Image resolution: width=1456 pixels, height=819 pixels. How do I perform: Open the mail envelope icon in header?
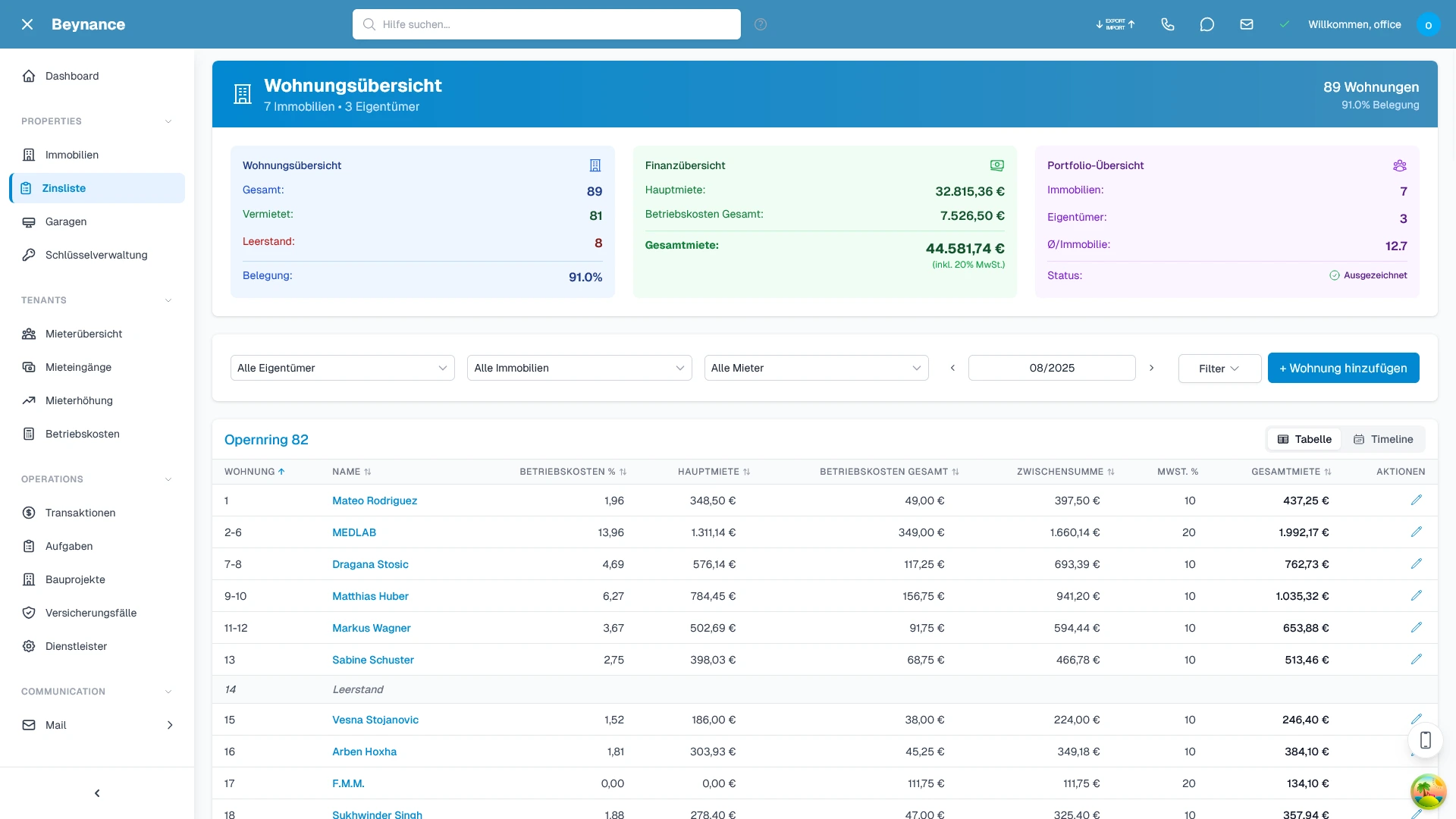[1247, 24]
